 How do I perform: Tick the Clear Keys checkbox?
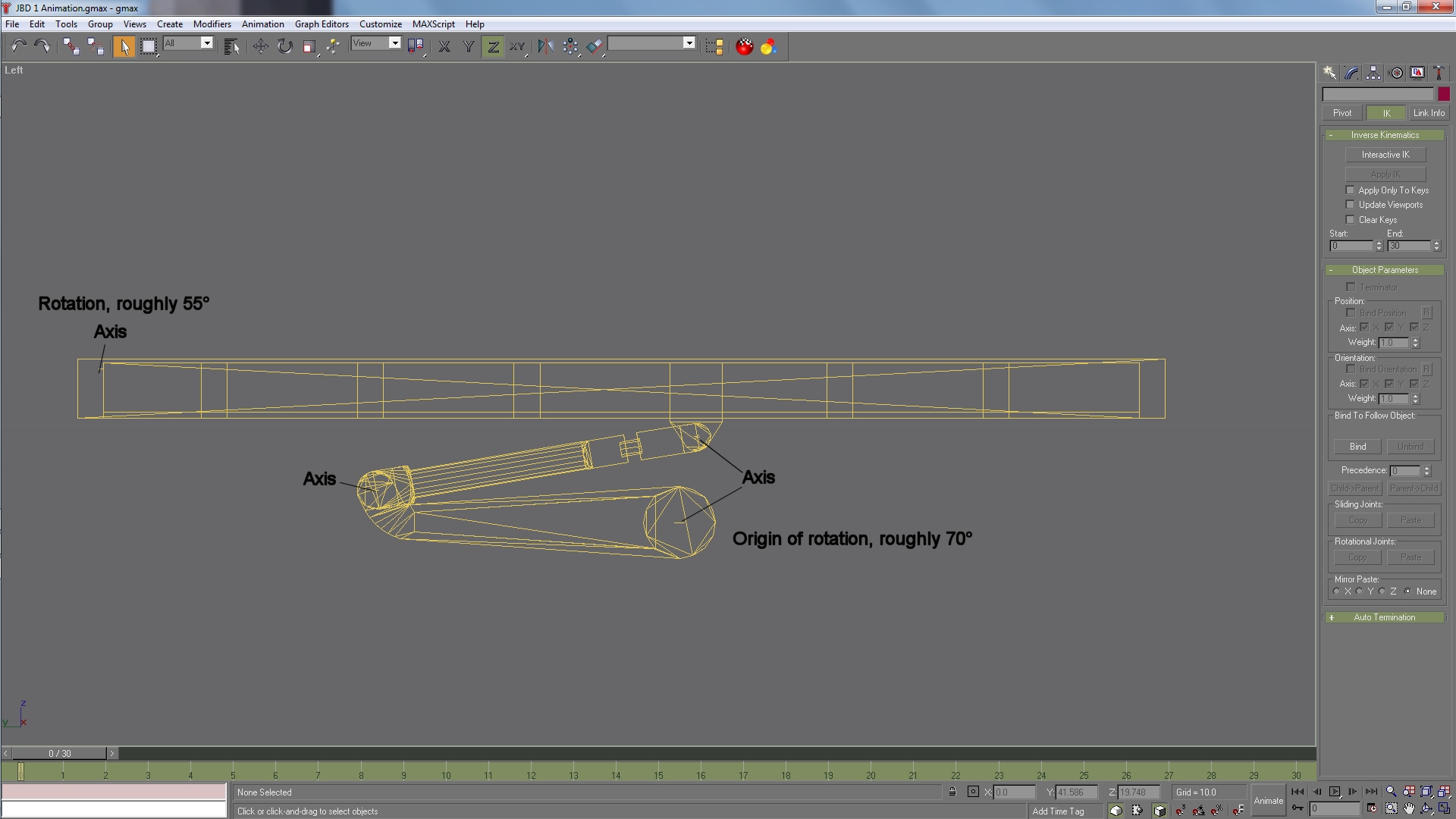click(1350, 220)
